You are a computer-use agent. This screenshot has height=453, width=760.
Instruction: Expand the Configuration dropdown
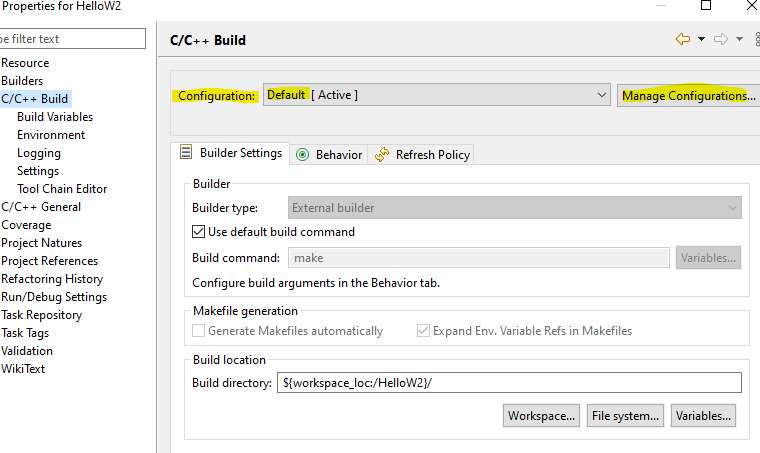click(436, 95)
